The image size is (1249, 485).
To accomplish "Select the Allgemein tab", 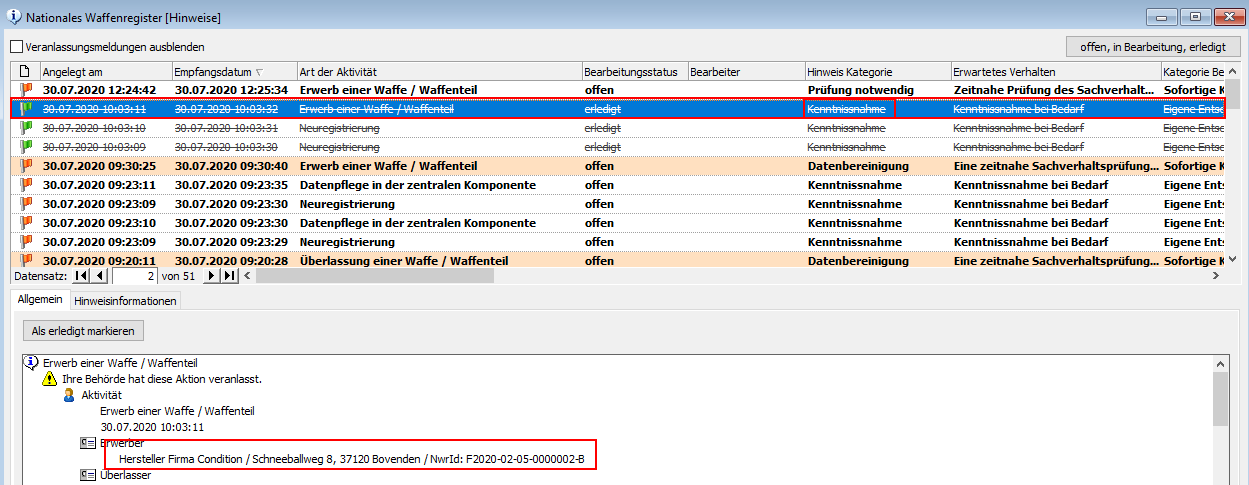I will pyautogui.click(x=39, y=299).
